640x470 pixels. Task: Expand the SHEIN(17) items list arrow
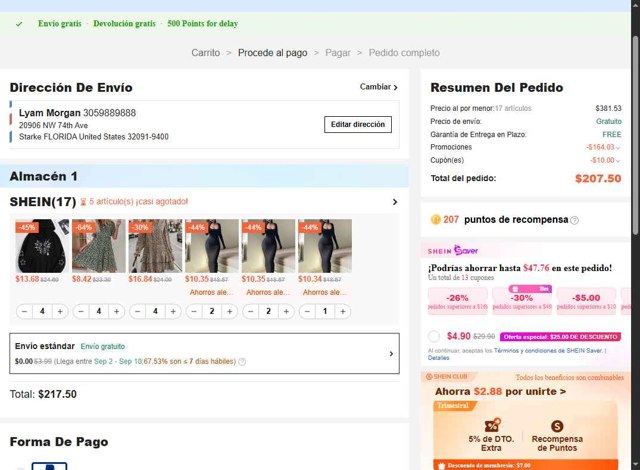395,202
